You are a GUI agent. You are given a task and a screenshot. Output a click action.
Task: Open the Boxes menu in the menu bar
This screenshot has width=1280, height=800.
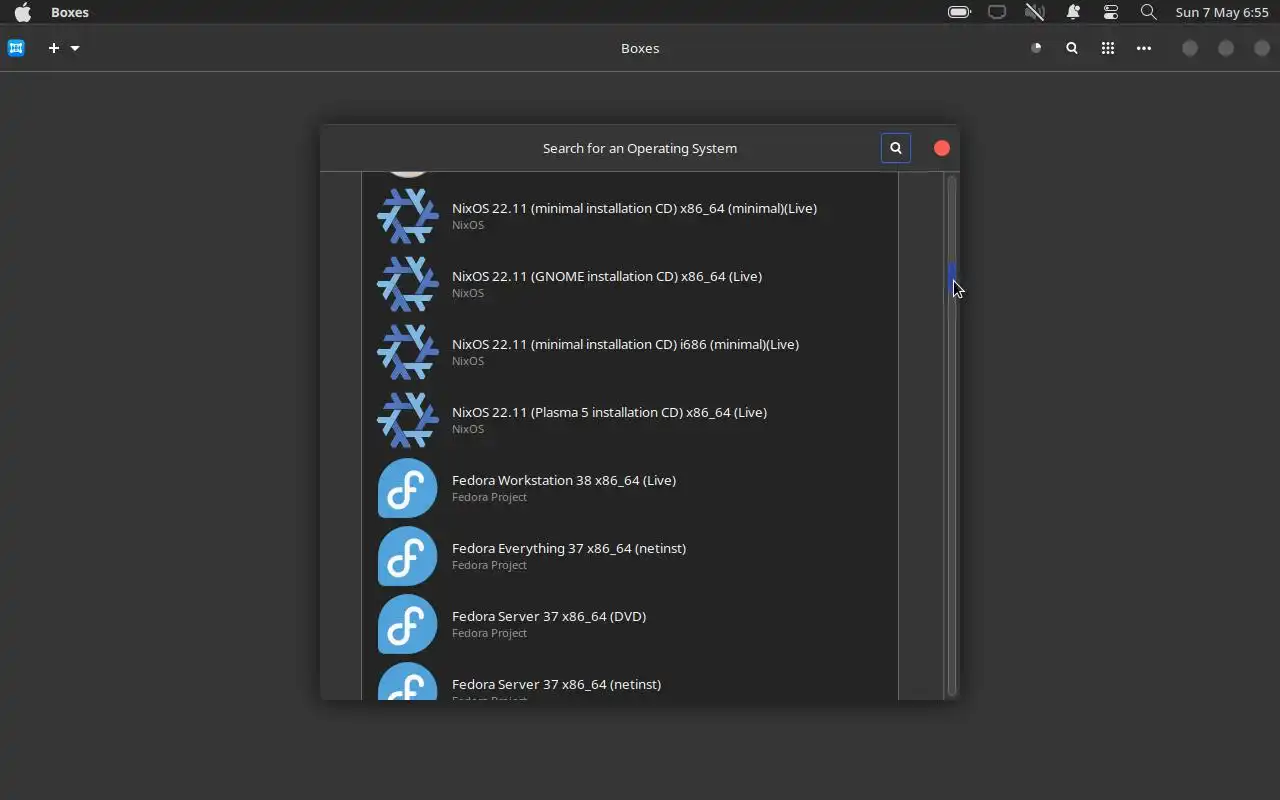(x=70, y=12)
